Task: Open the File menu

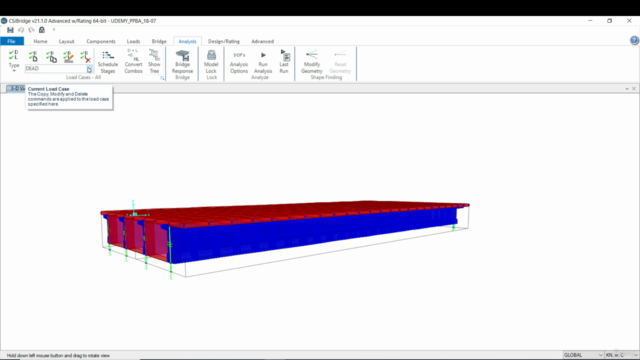Action: click(12, 41)
